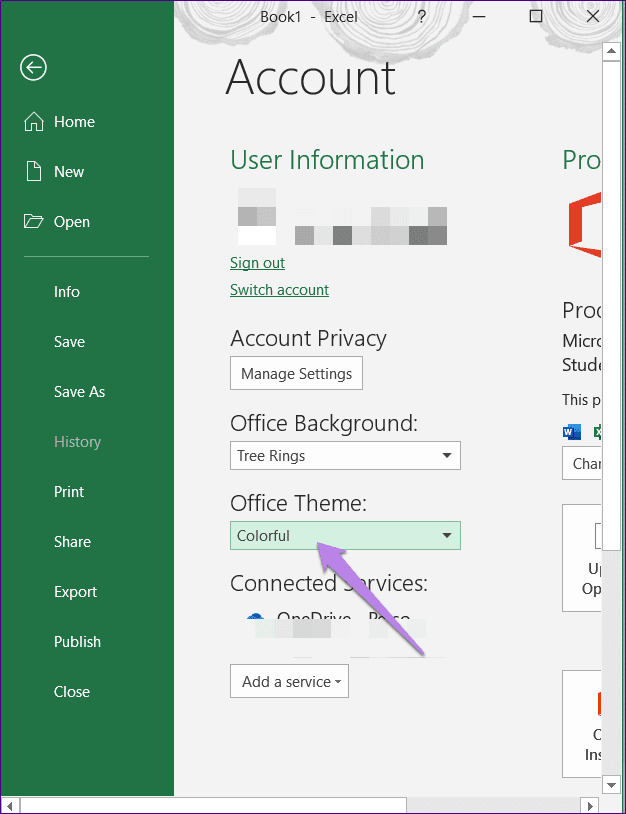Click the back arrow circle icon
The image size is (626, 814).
(x=33, y=67)
